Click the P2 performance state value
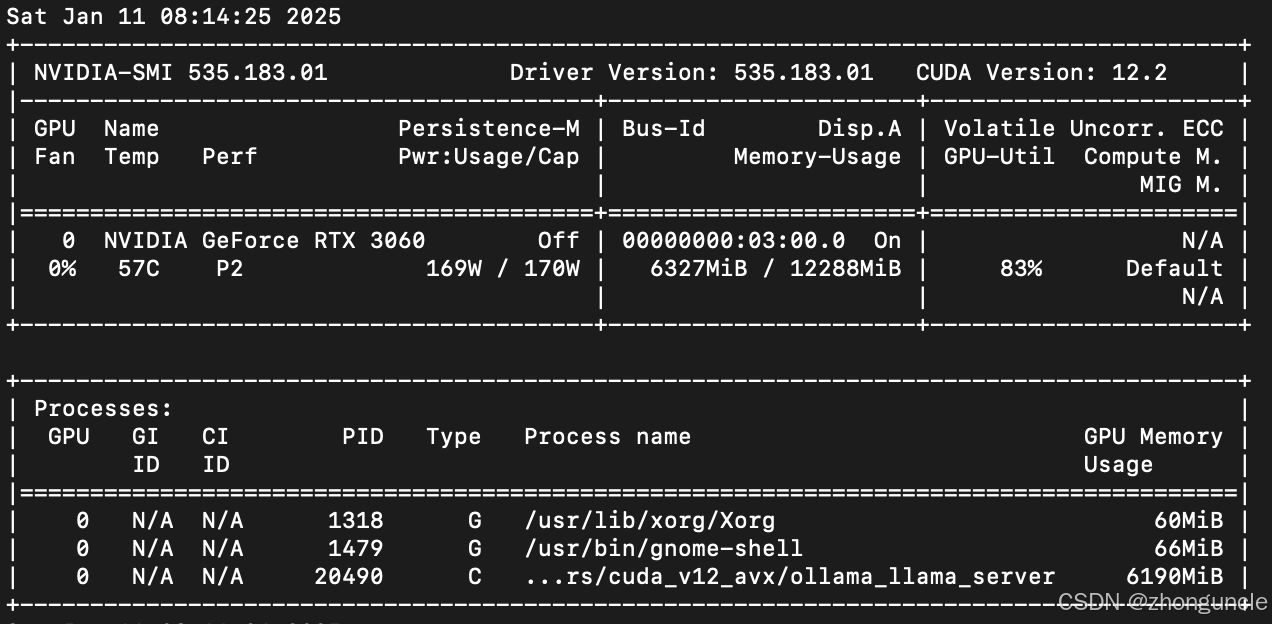The height and width of the screenshot is (624, 1272). tap(229, 269)
